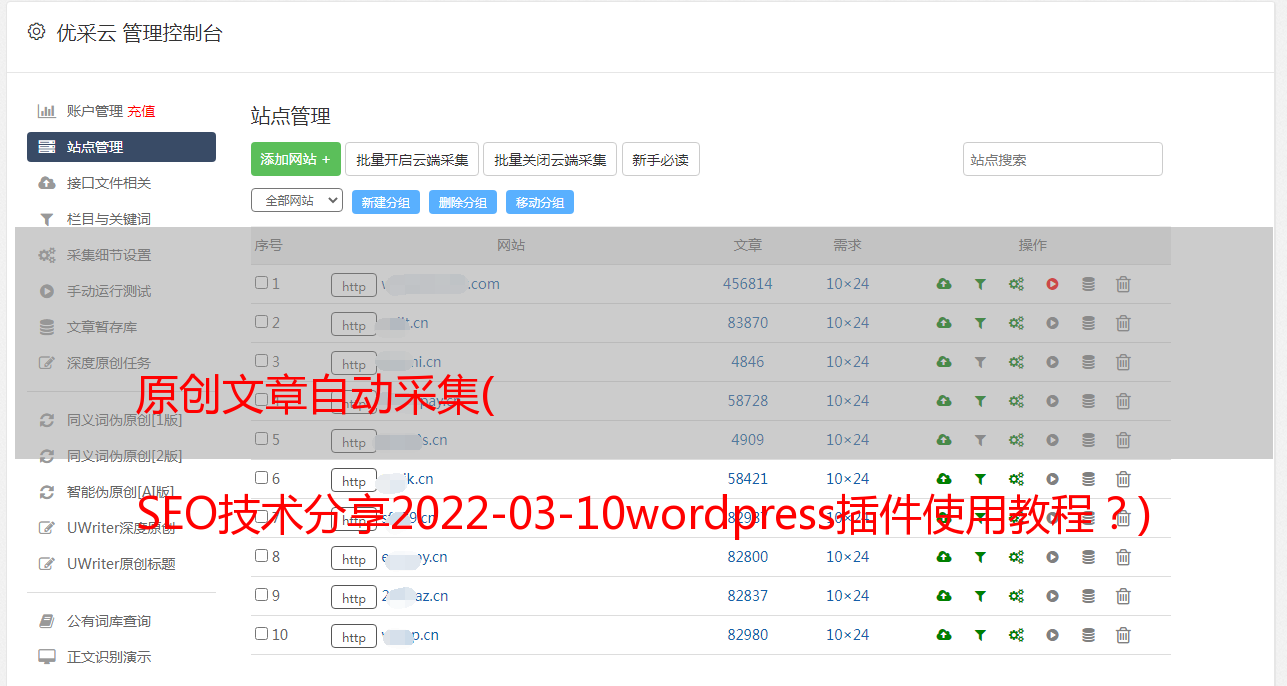Select the checkbox for site row 10

(261, 634)
